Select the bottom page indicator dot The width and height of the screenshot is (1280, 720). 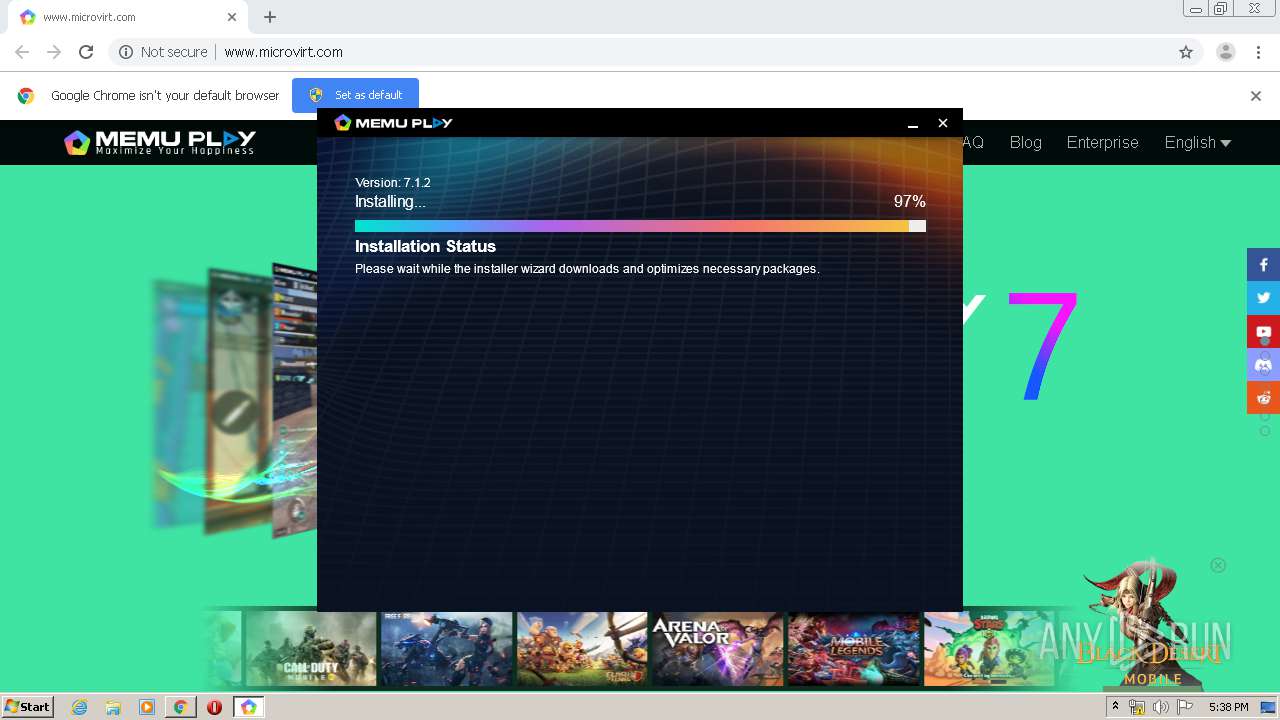[x=1265, y=431]
